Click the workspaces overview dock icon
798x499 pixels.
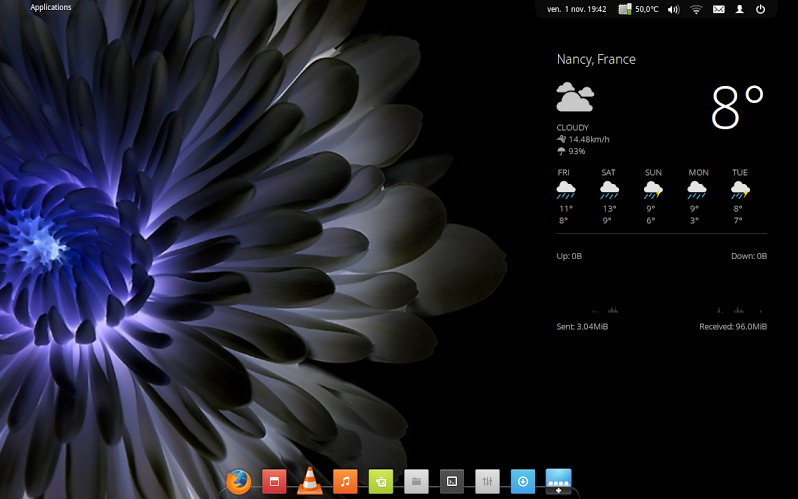(558, 481)
